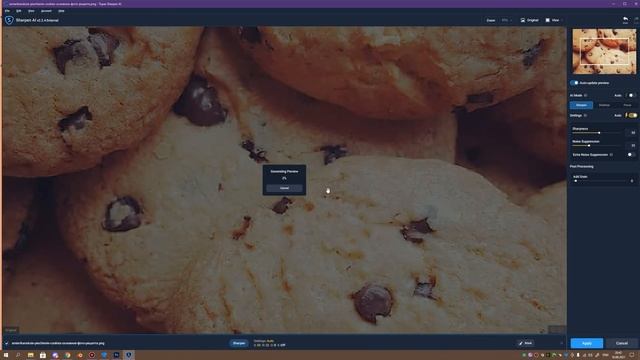Toggle Settings Auto switch
Screen dimensions: 640x360
[632, 116]
